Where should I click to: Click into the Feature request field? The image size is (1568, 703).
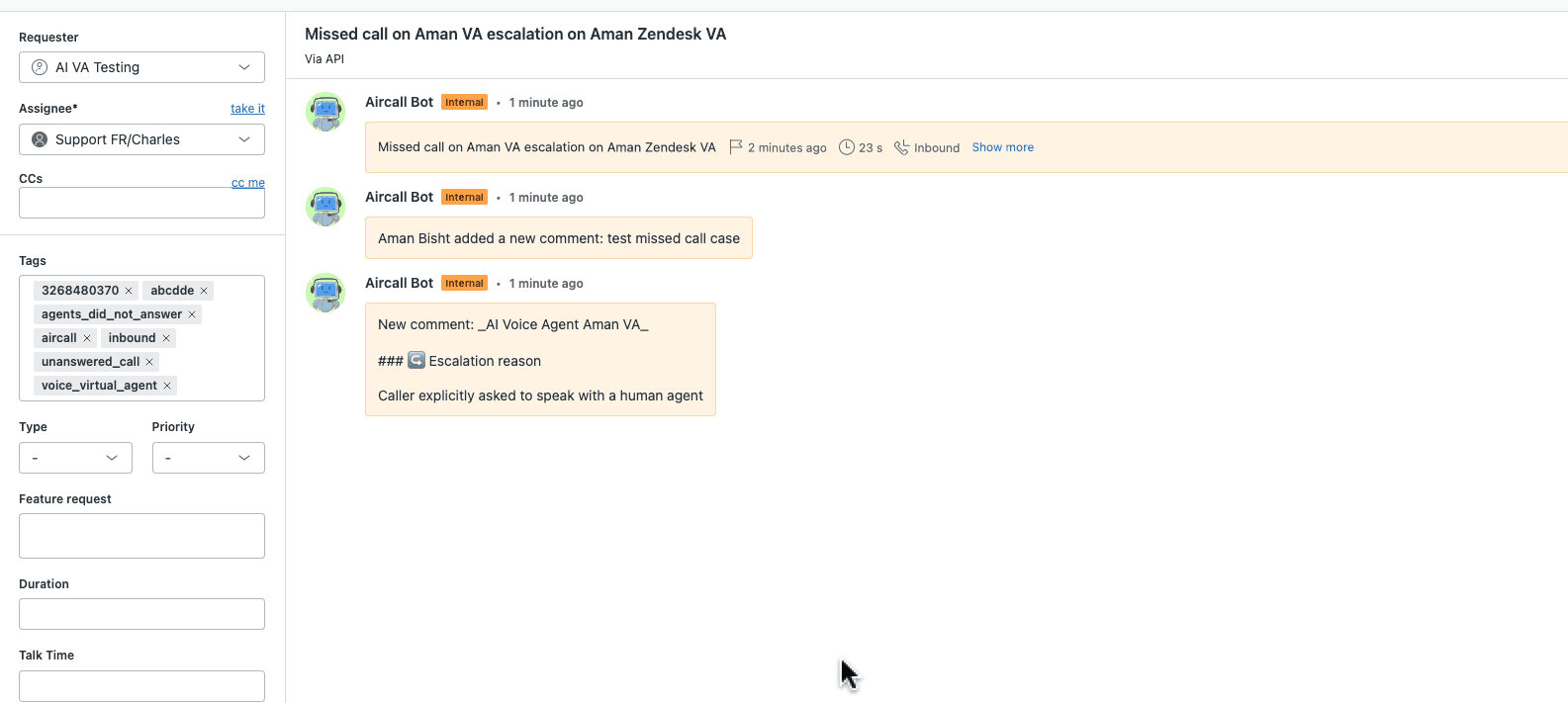(x=141, y=536)
